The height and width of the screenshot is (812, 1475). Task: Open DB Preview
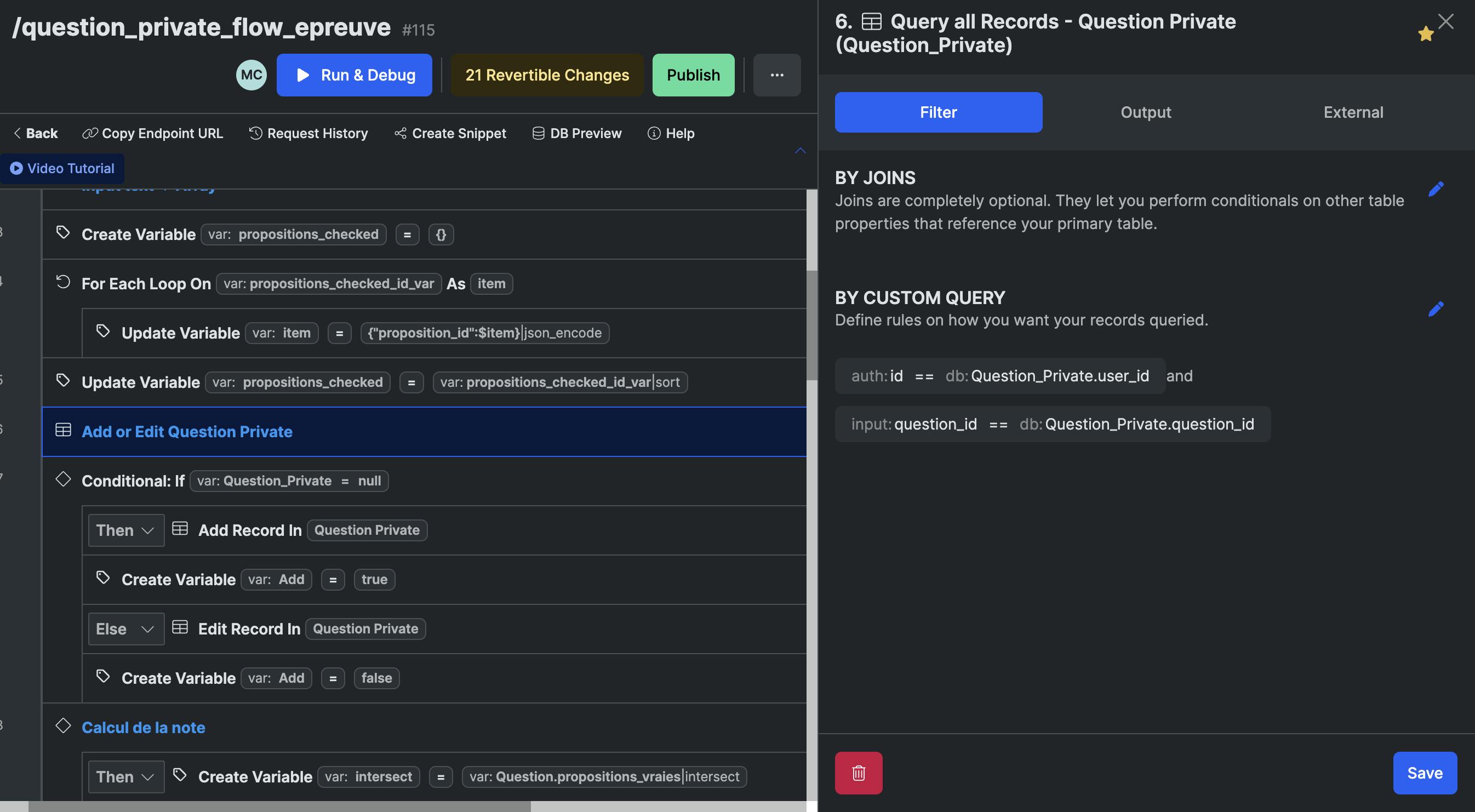(576, 134)
